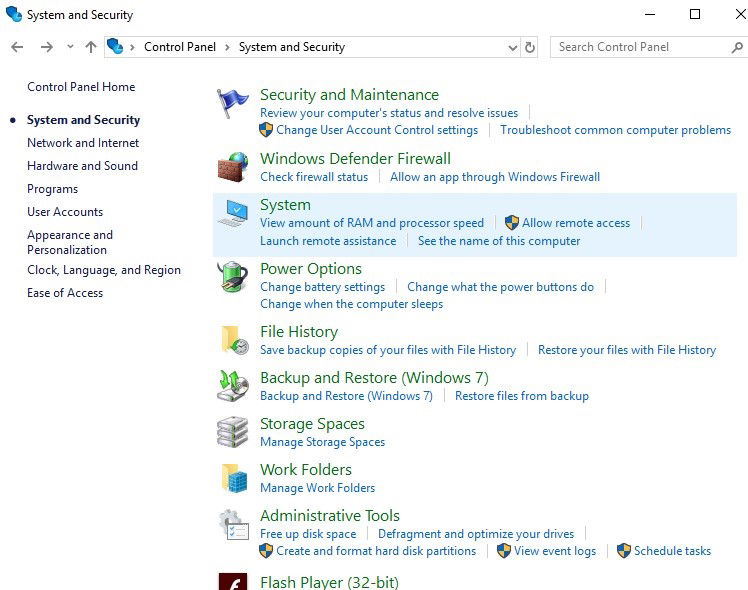The height and width of the screenshot is (590, 748).
Task: Open the System heading link
Action: click(285, 205)
